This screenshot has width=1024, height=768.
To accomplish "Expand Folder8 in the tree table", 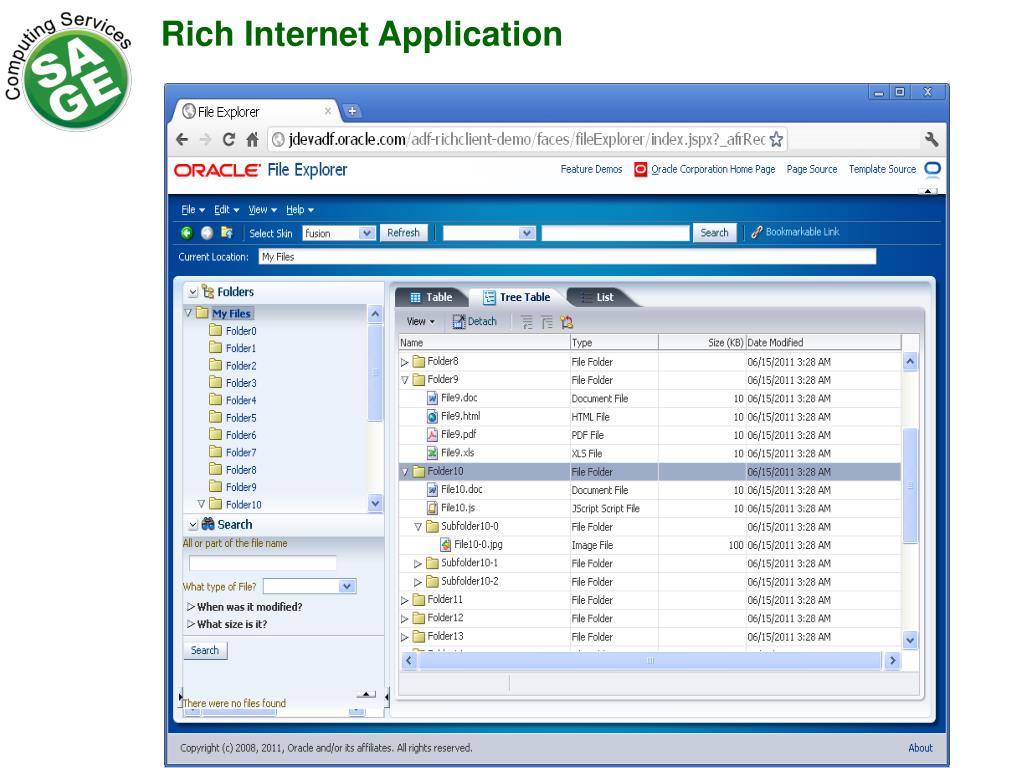I will (404, 362).
